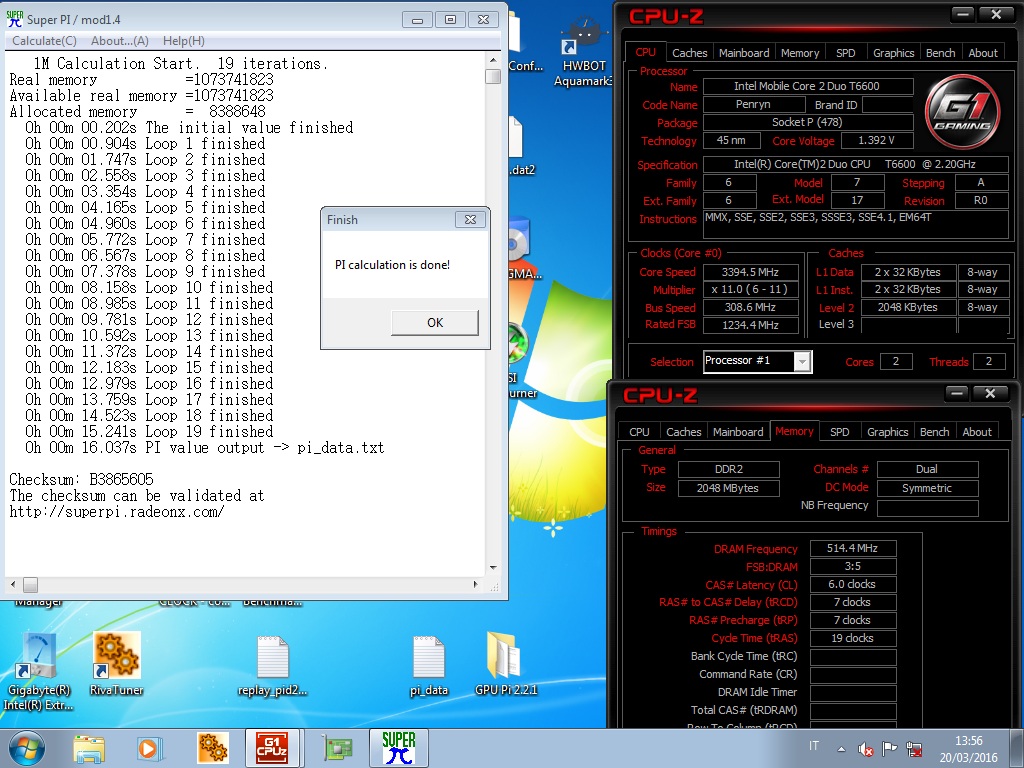Click right arrow of Super PI horizontal scrollbar
Screen dimensions: 1024x768
(x=475, y=584)
